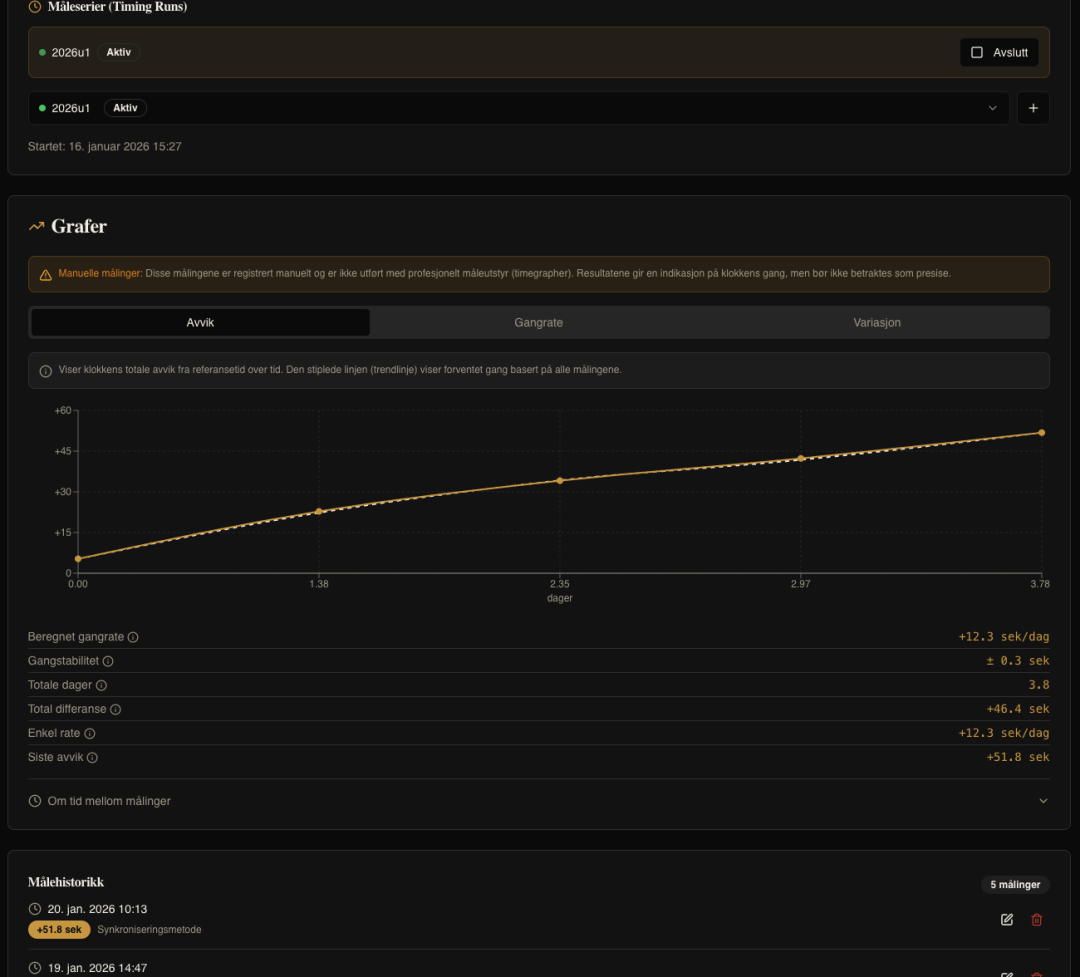
Task: Switch to the Variasjon tab
Action: coord(877,322)
